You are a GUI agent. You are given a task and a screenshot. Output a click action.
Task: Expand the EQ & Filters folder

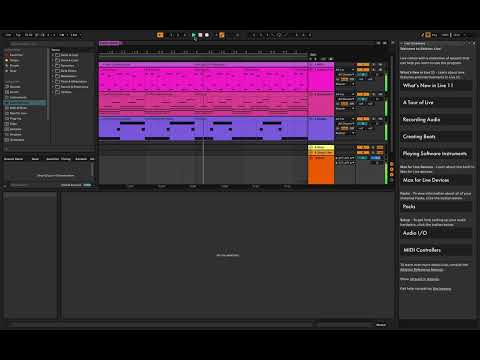point(53,71)
